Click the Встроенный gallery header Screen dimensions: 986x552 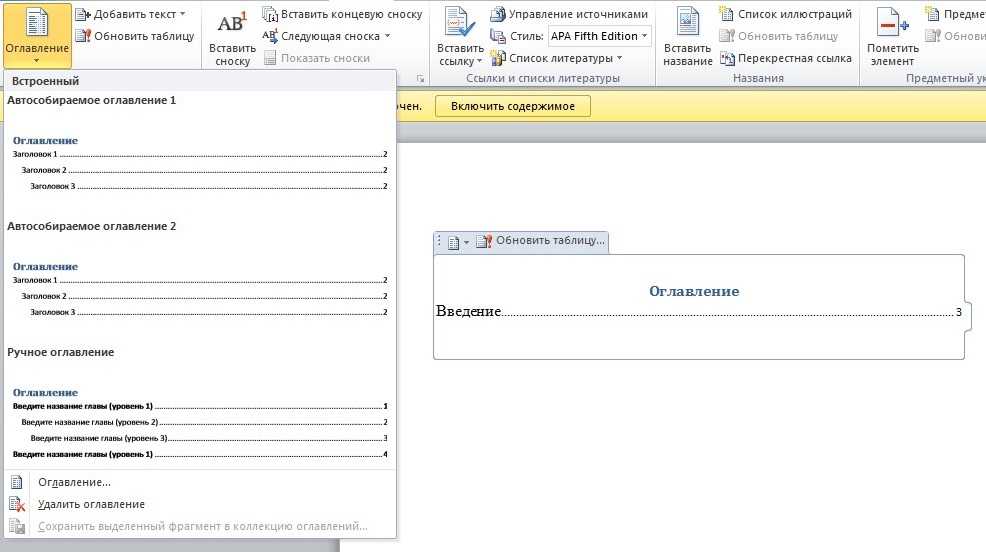click(x=200, y=81)
